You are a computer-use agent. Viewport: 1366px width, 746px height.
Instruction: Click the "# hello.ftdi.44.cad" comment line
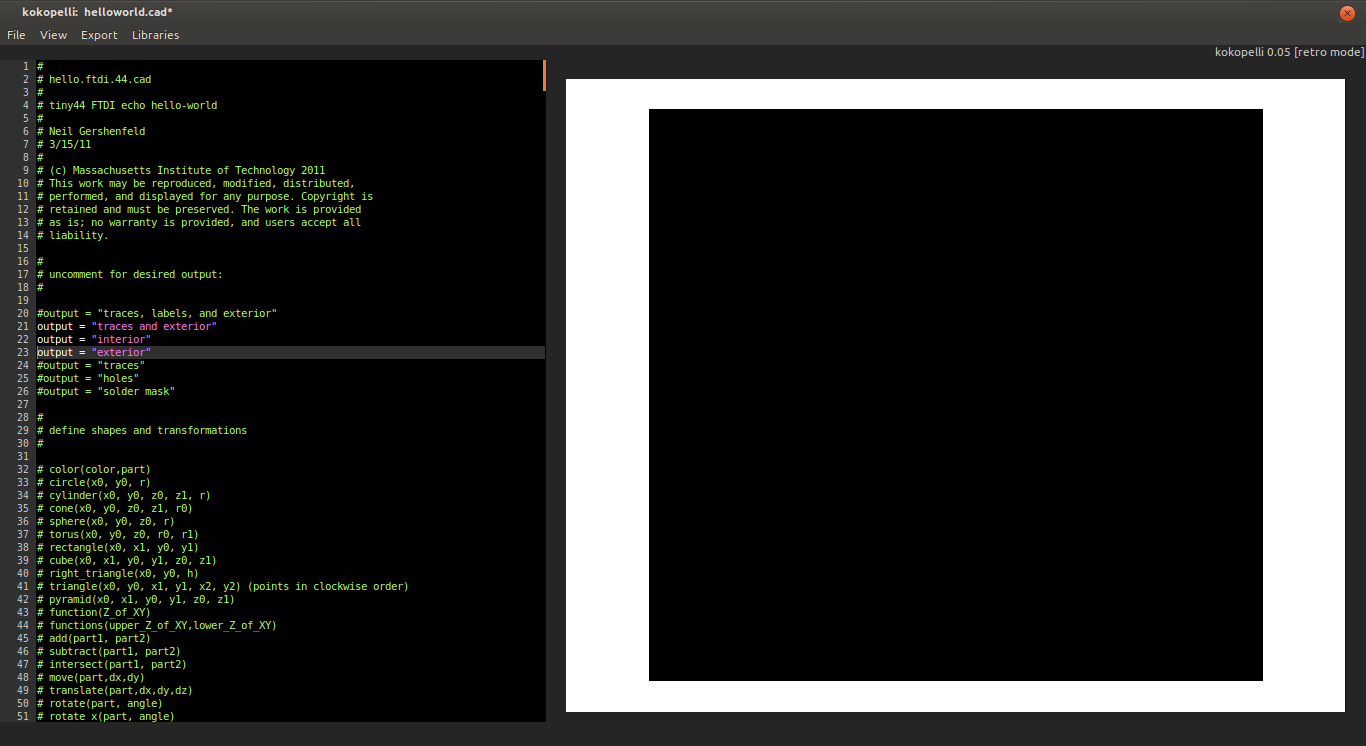pyautogui.click(x=94, y=79)
